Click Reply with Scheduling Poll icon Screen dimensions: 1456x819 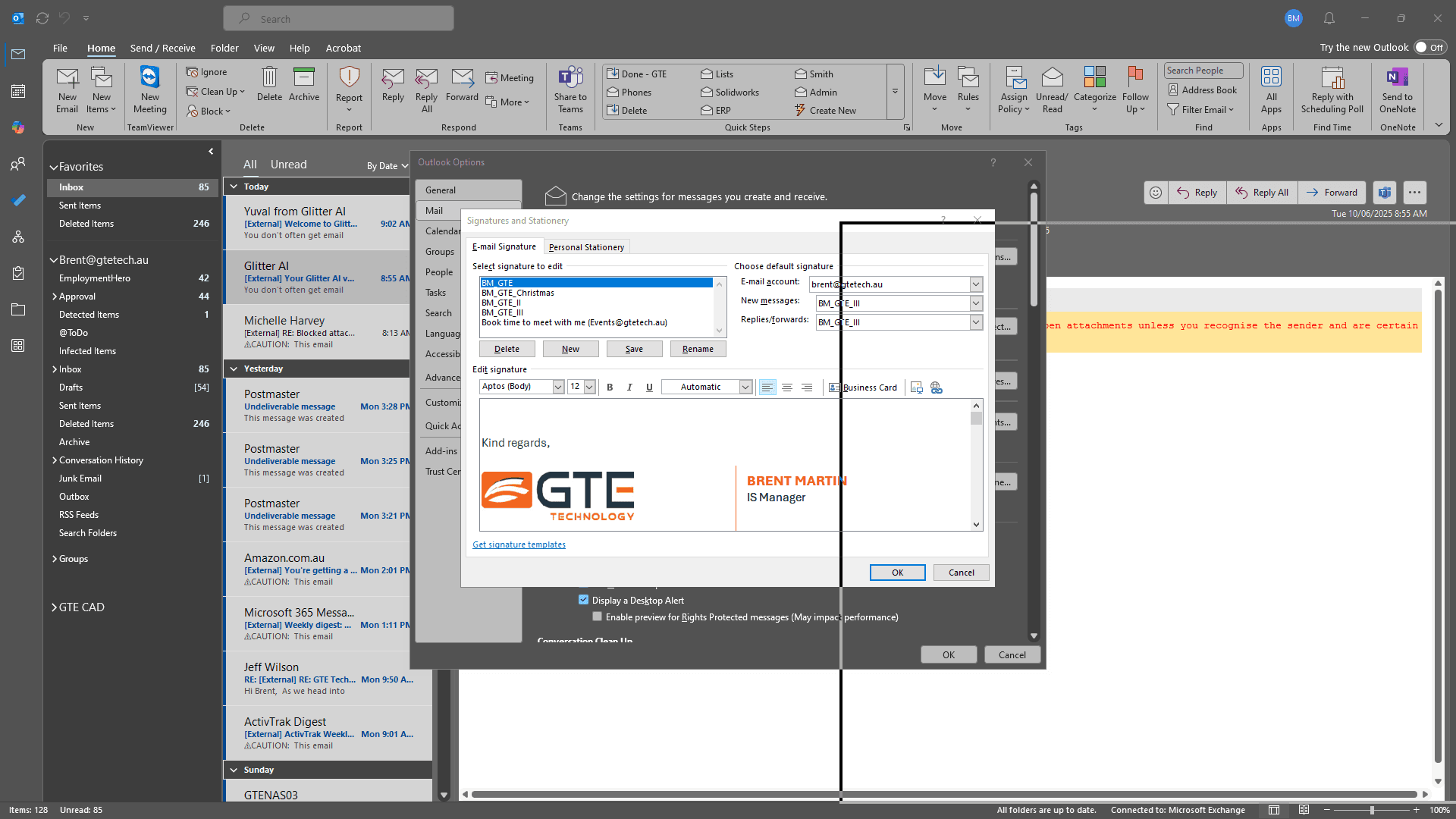(1332, 89)
